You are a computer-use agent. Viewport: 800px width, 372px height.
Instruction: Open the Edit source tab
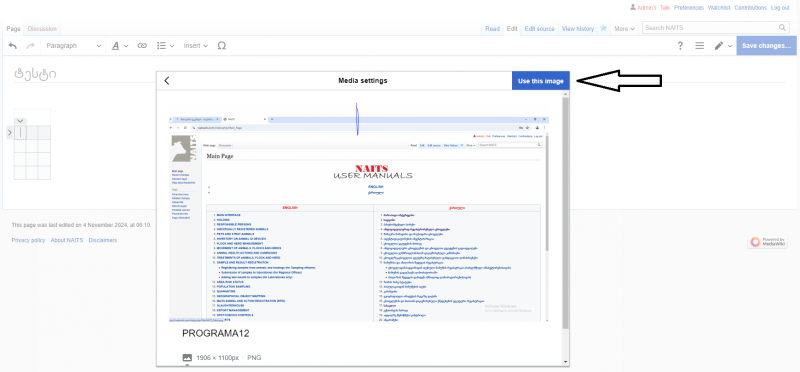(539, 29)
